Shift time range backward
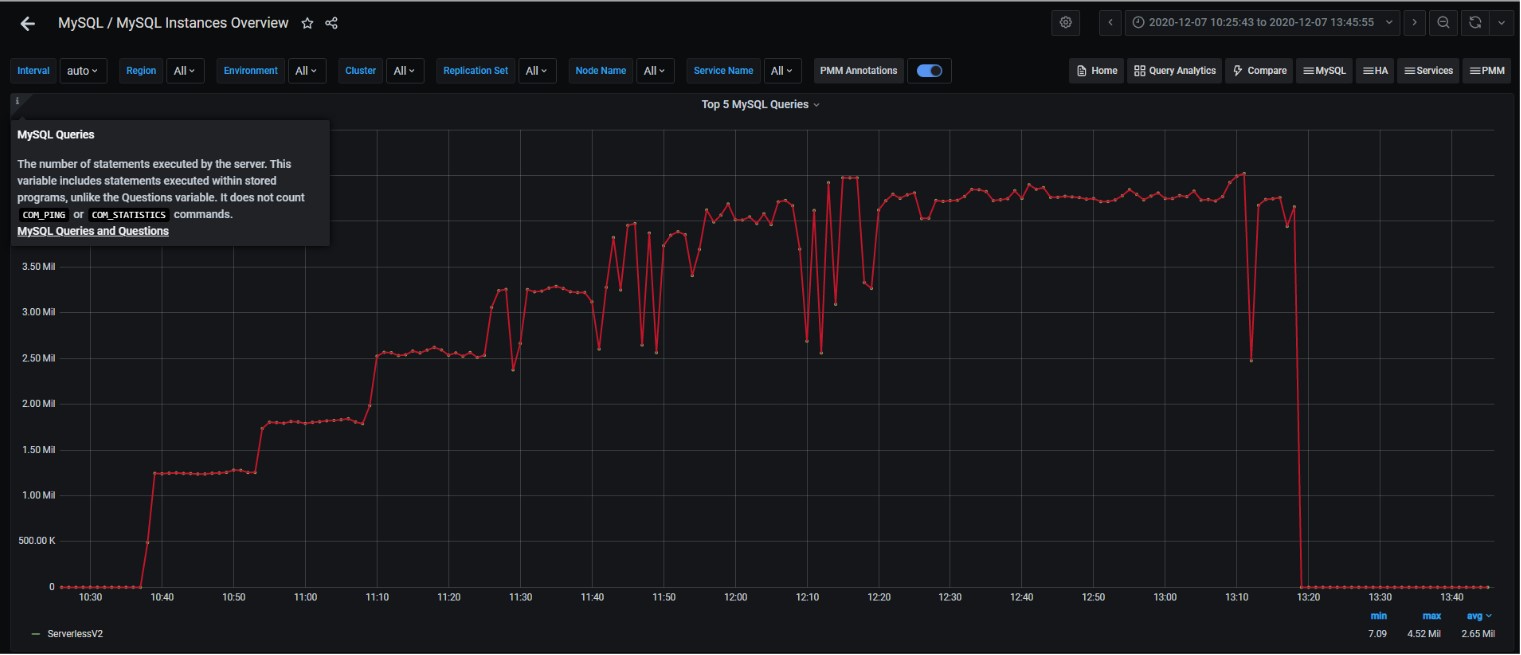The width and height of the screenshot is (1521, 655). click(x=1110, y=22)
